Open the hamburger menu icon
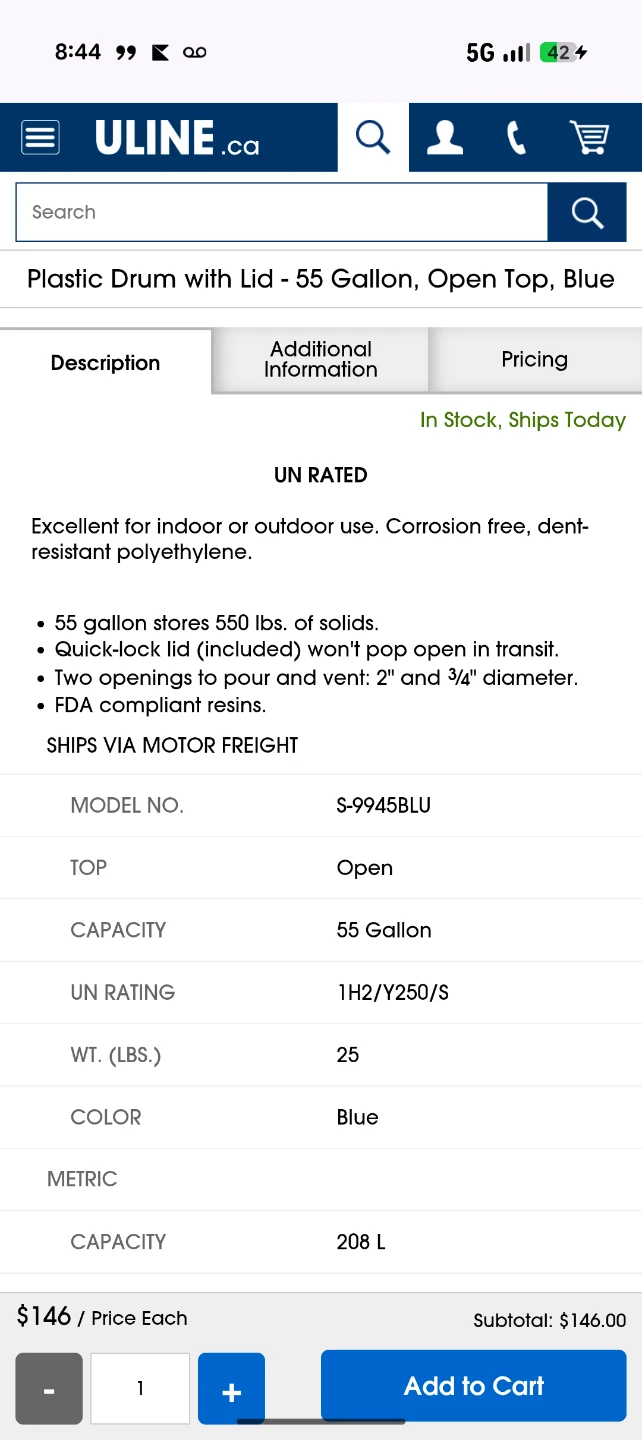The image size is (642, 1440). point(40,137)
